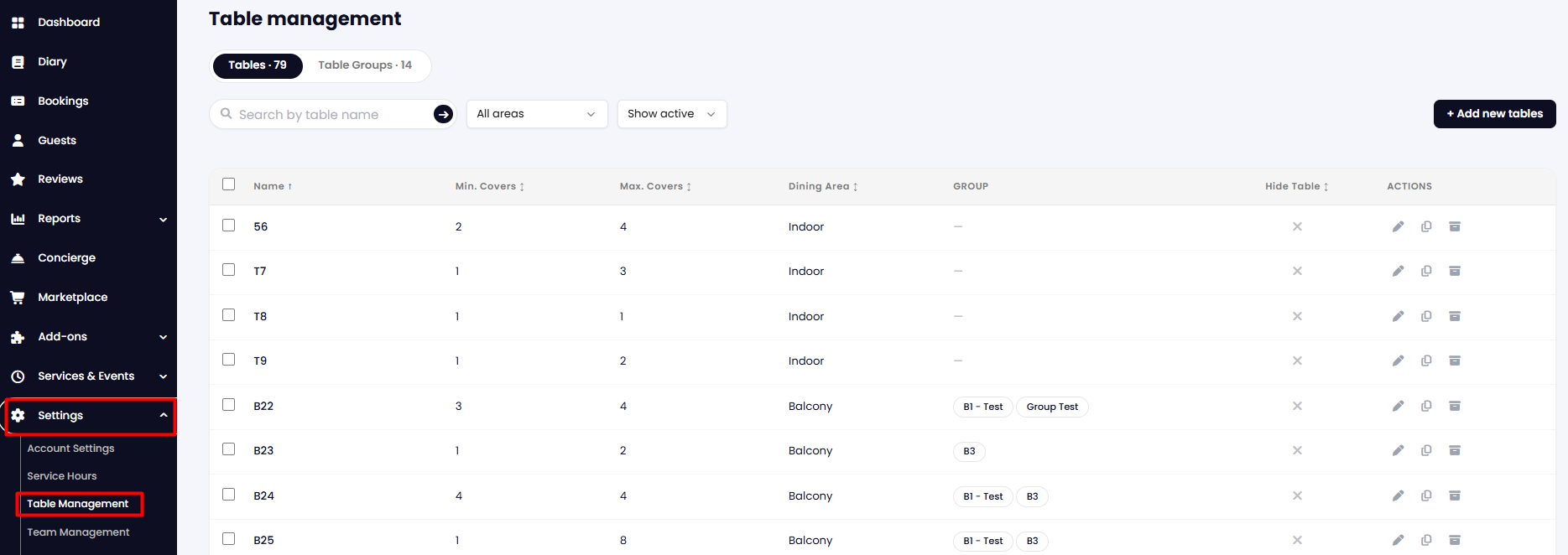The image size is (1568, 555).
Task: Select checkbox for table T8
Action: point(228,315)
